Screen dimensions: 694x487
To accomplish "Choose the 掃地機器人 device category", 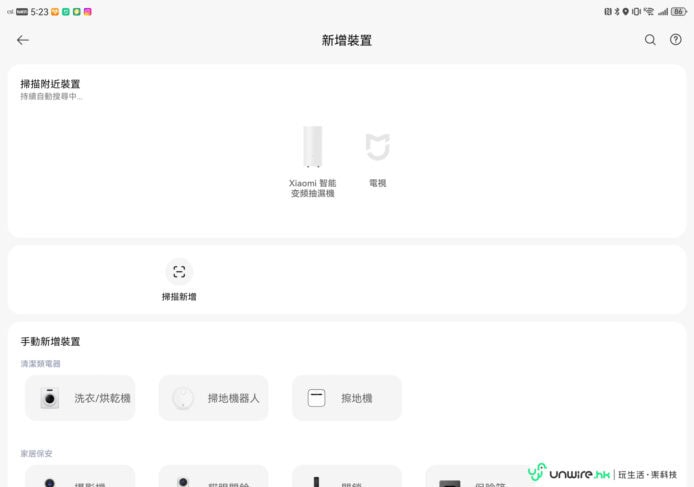I will point(213,398).
